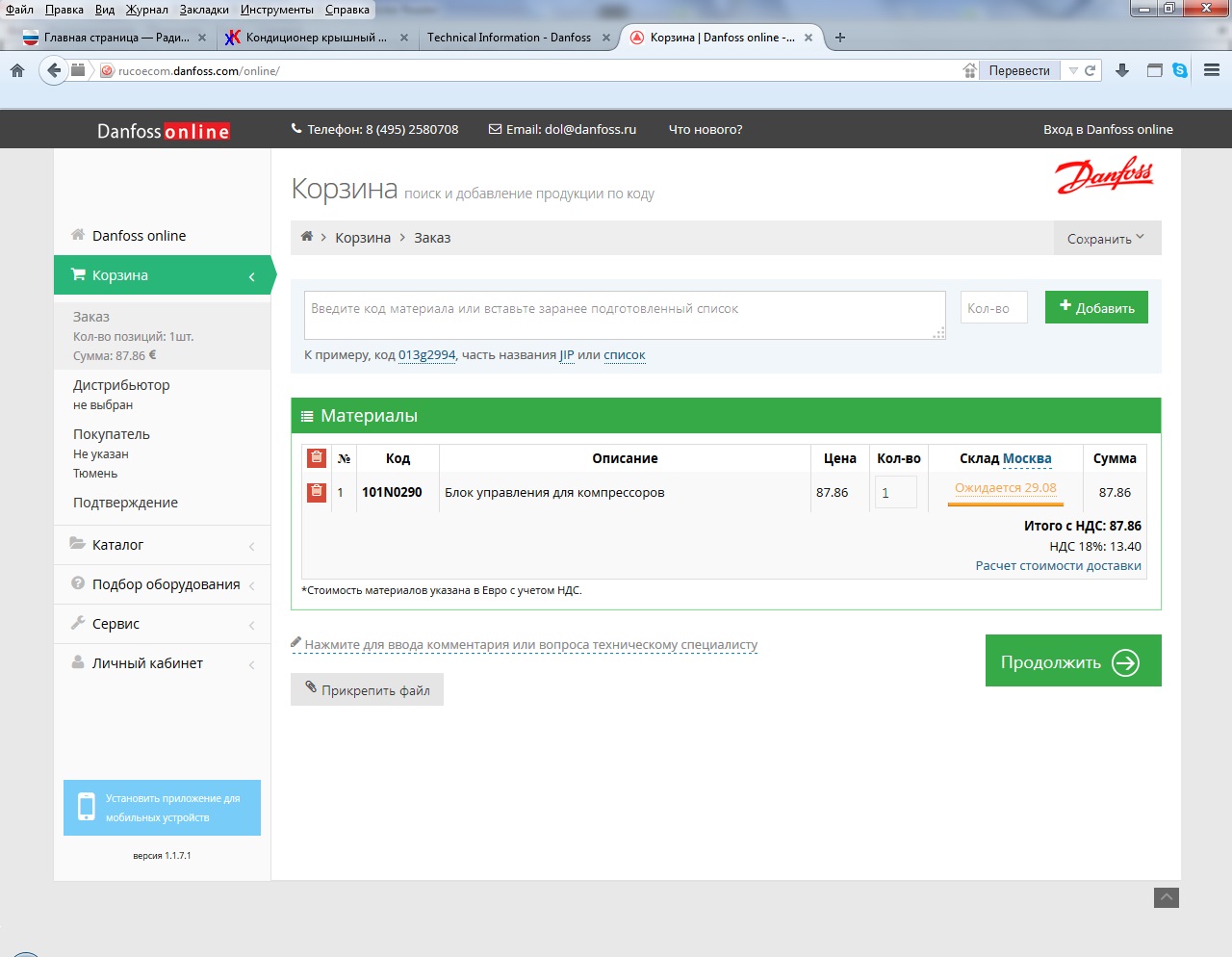The width and height of the screenshot is (1232, 957).
Task: Click the Перевести translate button
Action: [1019, 70]
